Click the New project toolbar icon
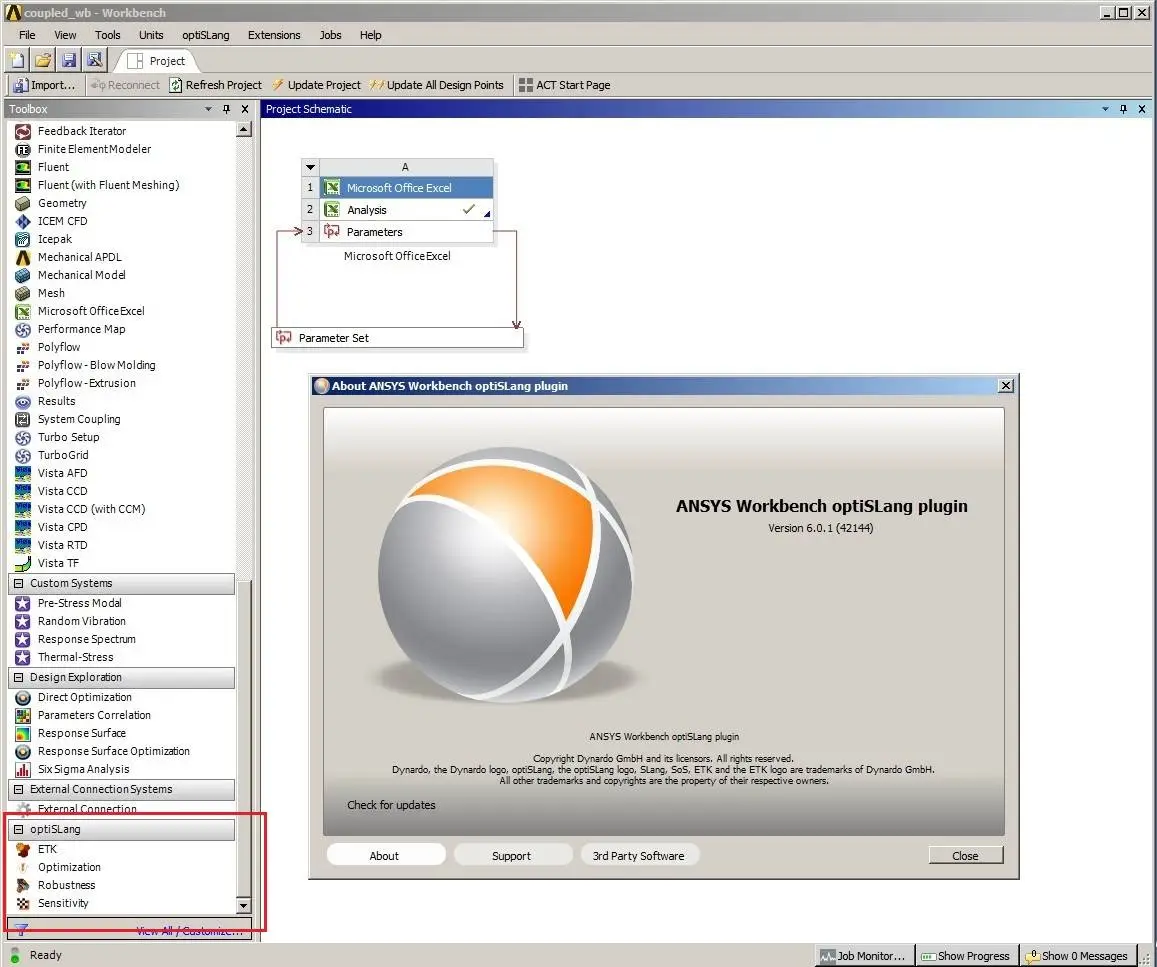This screenshot has height=967, width=1157. (x=17, y=60)
